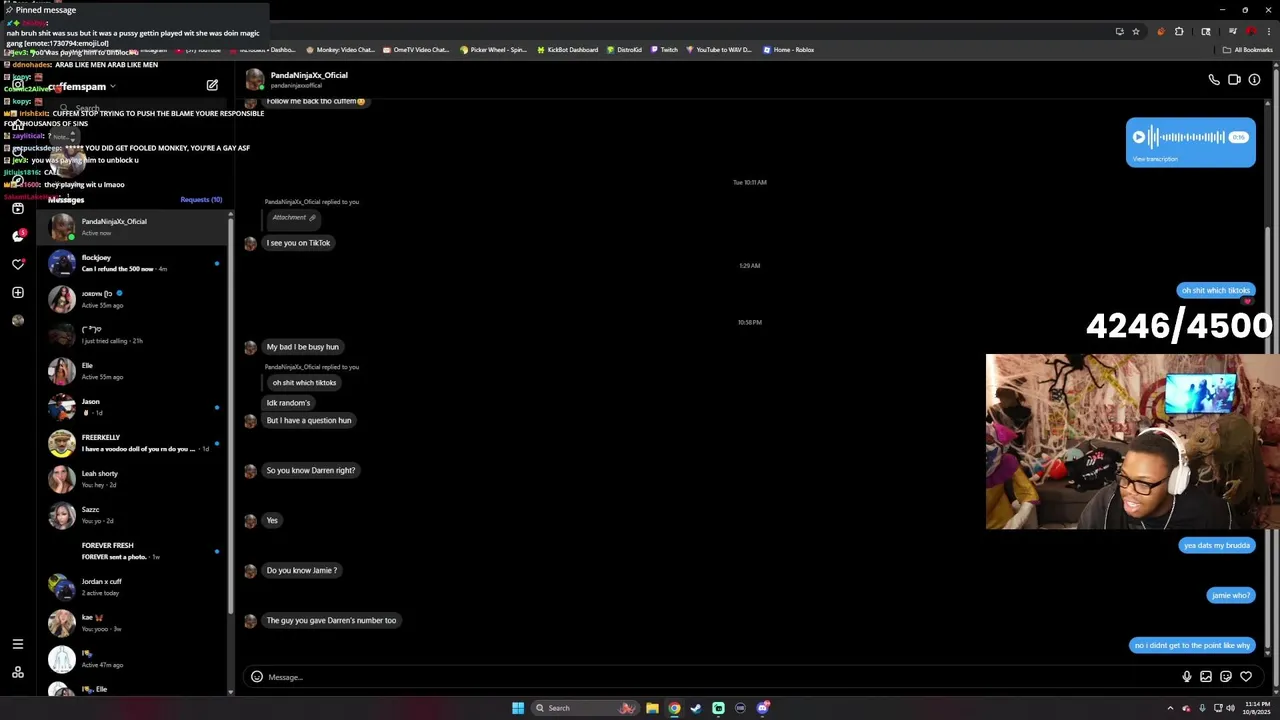Open YouTube to WAV bookmark
Image resolution: width=1280 pixels, height=720 pixels.
coord(719,50)
